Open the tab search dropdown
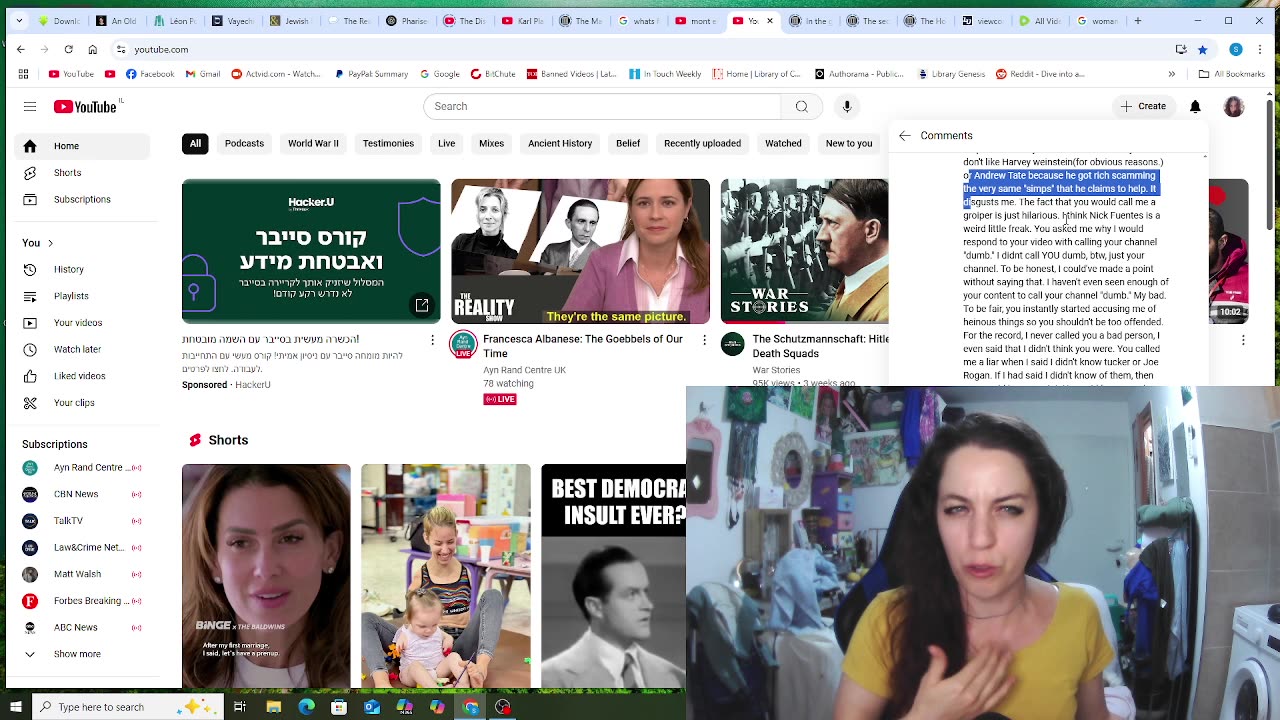Viewport: 1280px width, 720px height. (21, 21)
